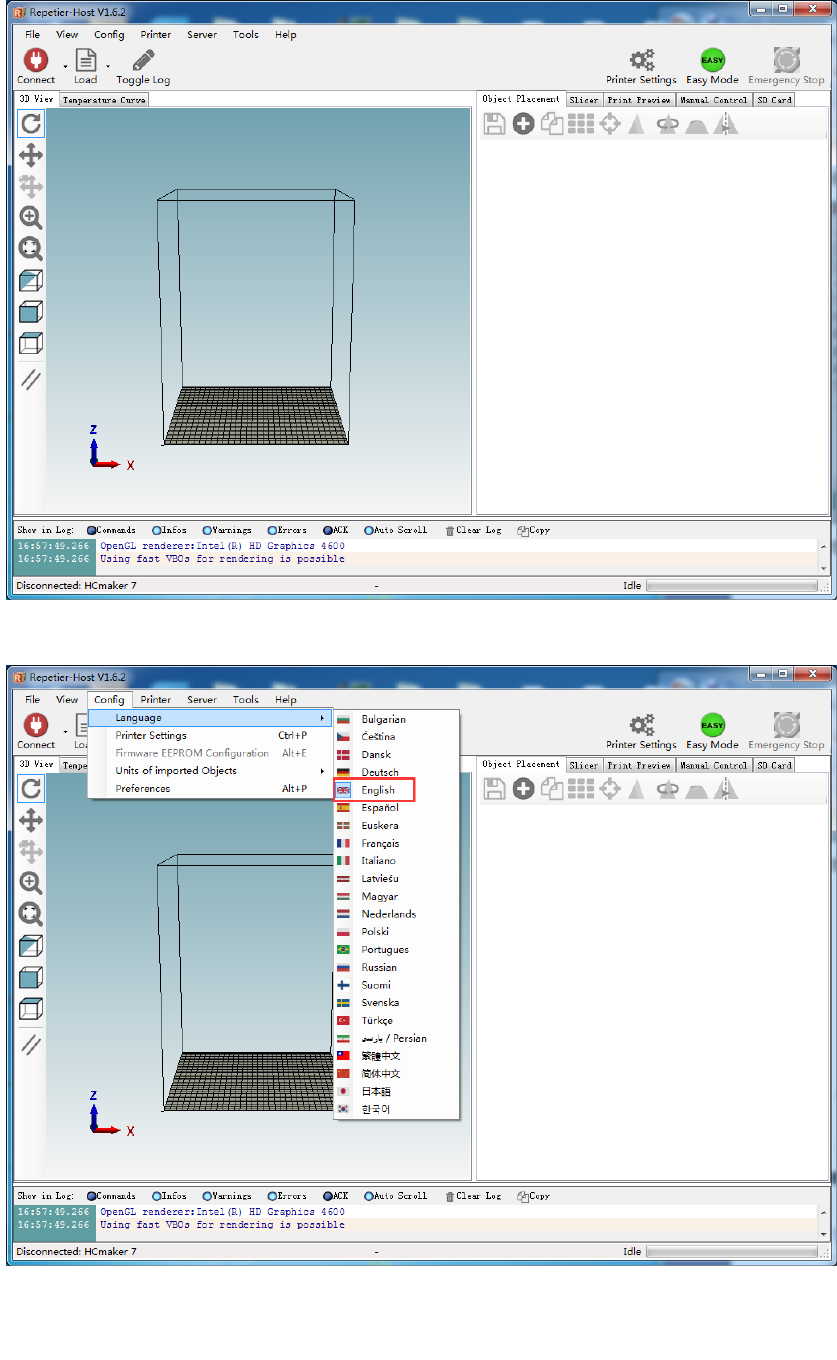Image resolution: width=837 pixels, height=1360 pixels.
Task: Enable Auto Scroll in the upper window log
Action: tap(369, 530)
